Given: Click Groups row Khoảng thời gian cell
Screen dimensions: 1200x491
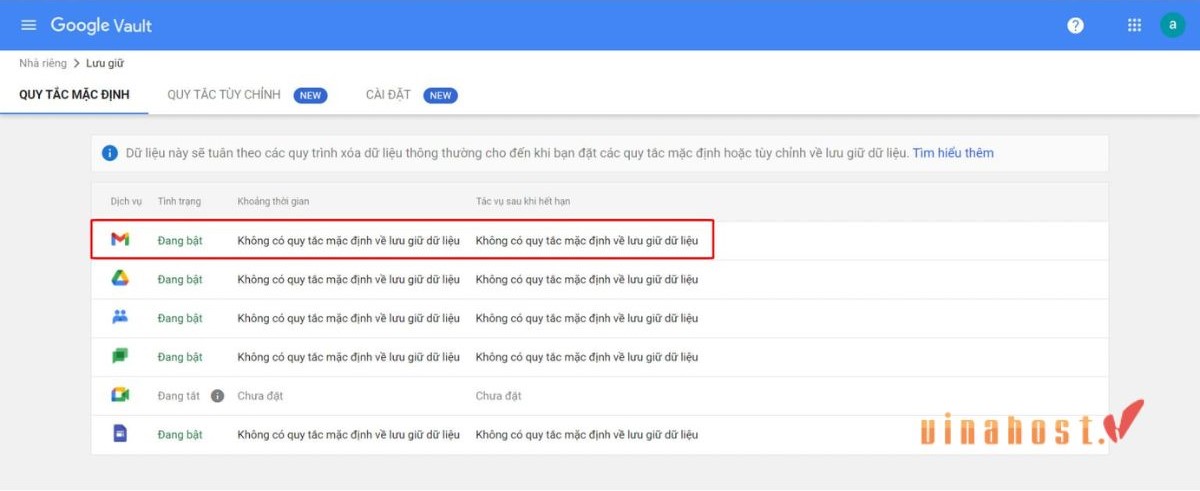Looking at the screenshot, I should click(x=348, y=318).
